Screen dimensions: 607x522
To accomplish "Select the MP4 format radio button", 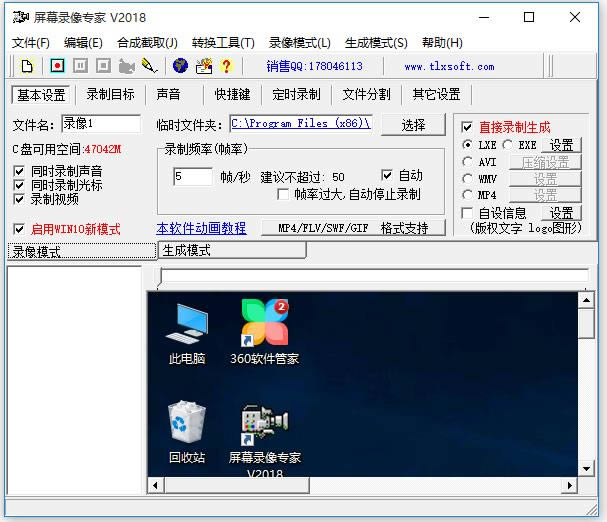I will (x=467, y=195).
